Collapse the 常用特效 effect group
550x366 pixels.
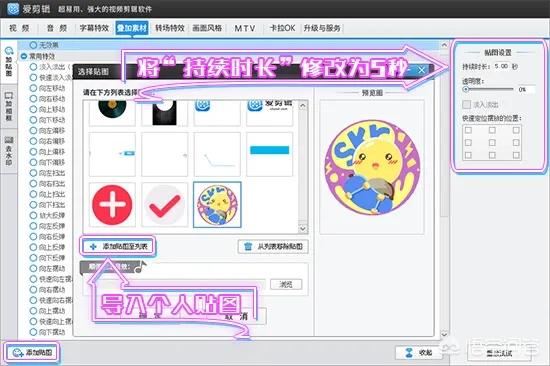tap(24, 56)
